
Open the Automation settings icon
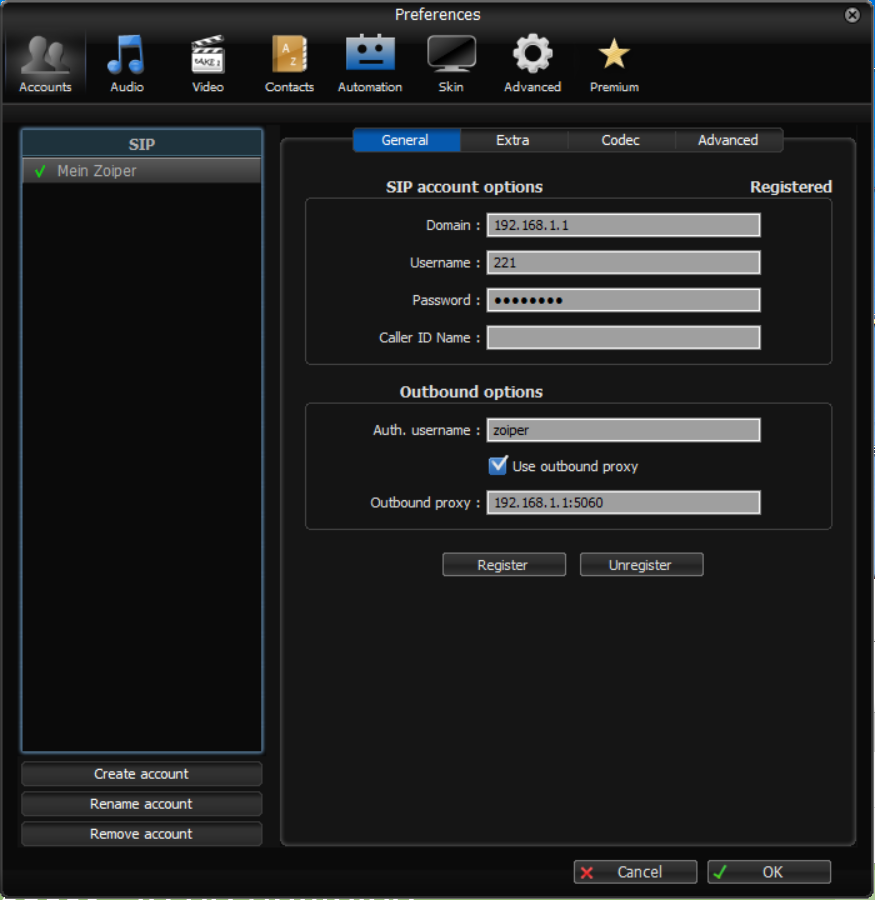coord(369,60)
